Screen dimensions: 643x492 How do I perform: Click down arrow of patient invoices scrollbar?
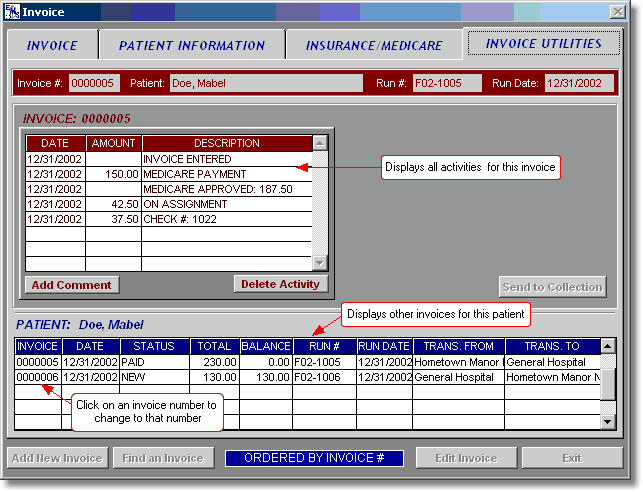click(x=608, y=422)
